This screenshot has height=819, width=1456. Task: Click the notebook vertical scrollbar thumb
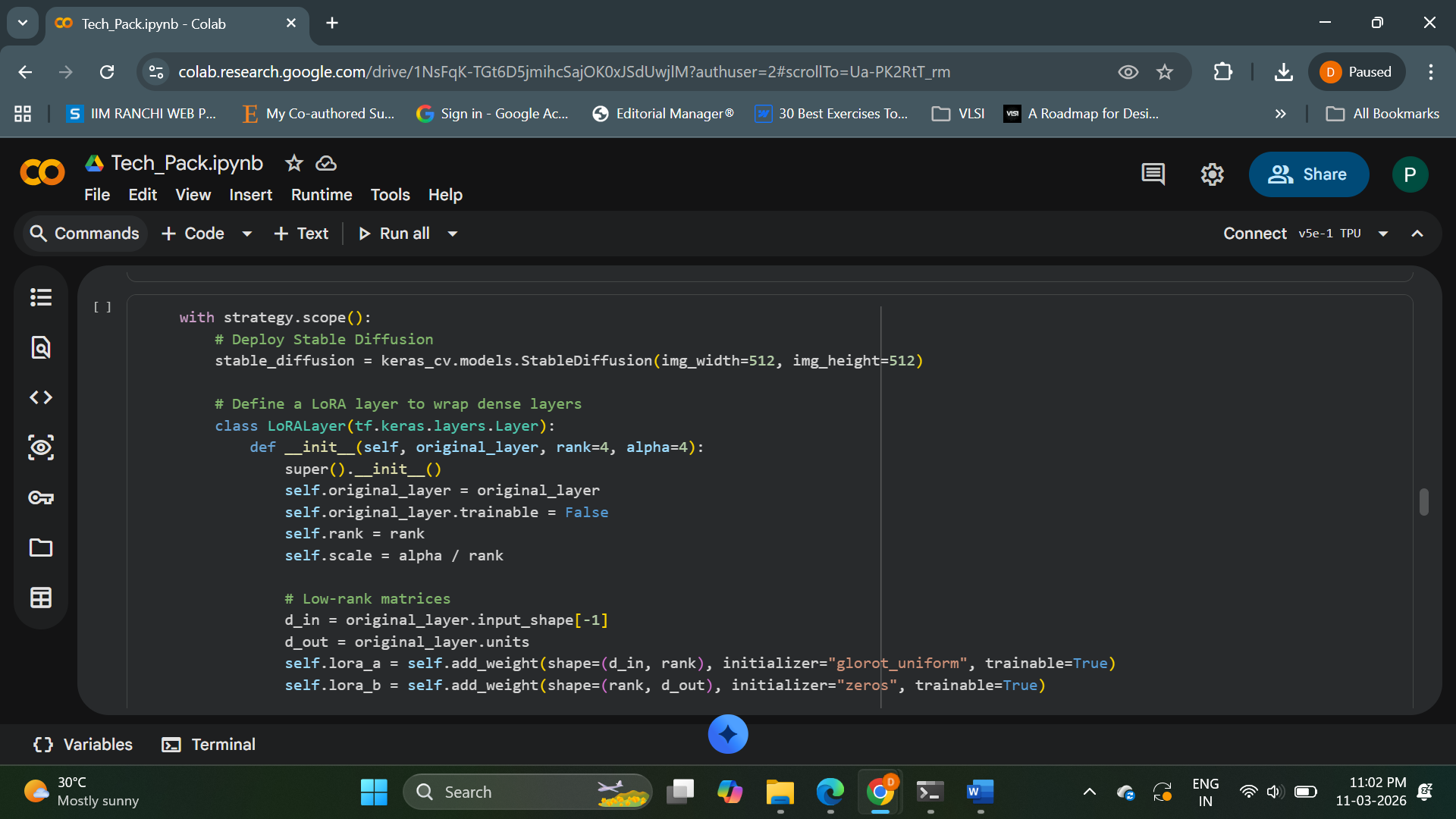point(1423,502)
